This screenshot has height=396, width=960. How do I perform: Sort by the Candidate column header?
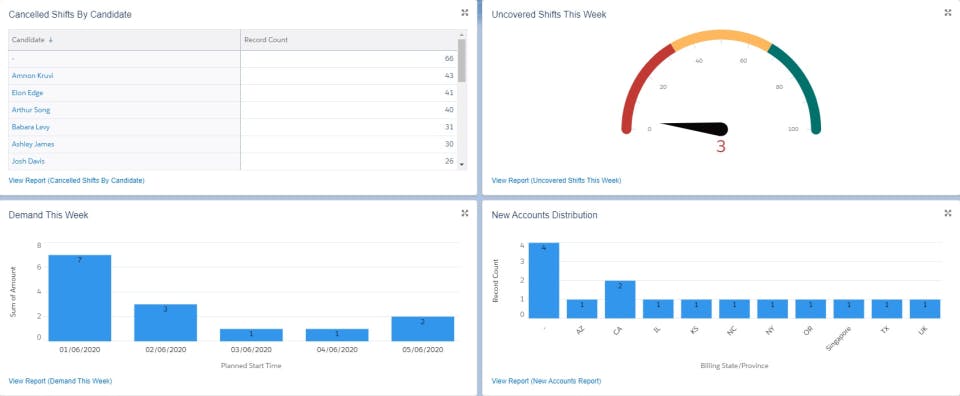(x=124, y=40)
